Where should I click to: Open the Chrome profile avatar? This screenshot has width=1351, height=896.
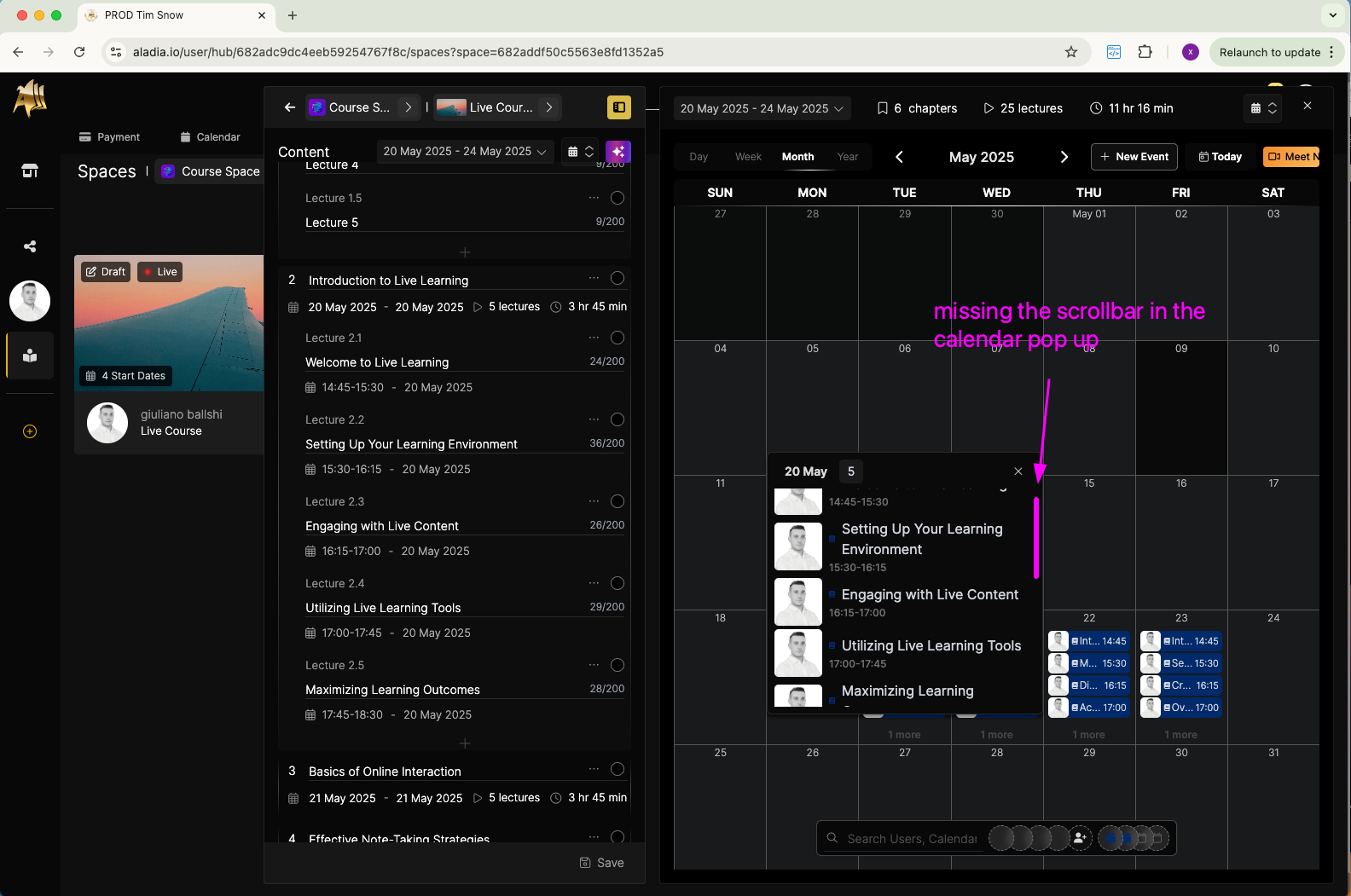click(1191, 52)
